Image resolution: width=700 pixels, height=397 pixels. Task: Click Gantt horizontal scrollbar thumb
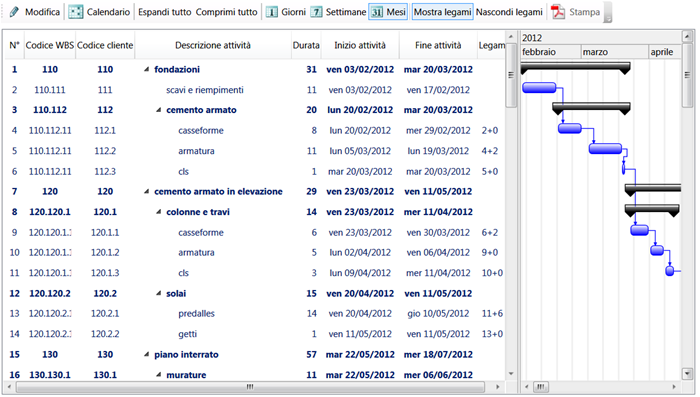point(541,387)
